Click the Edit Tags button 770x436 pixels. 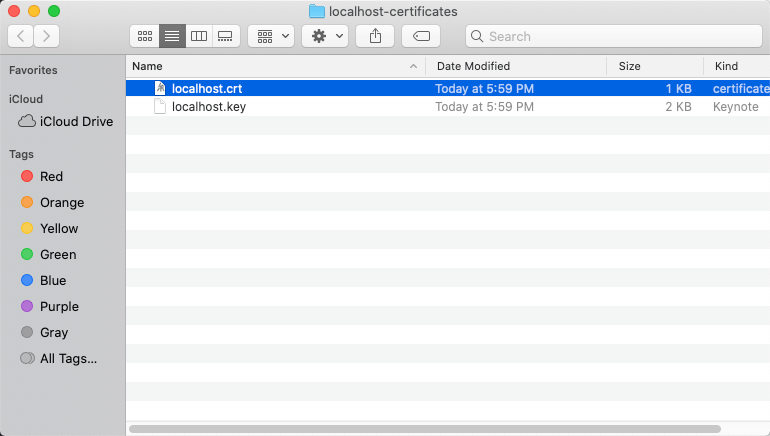coord(421,36)
